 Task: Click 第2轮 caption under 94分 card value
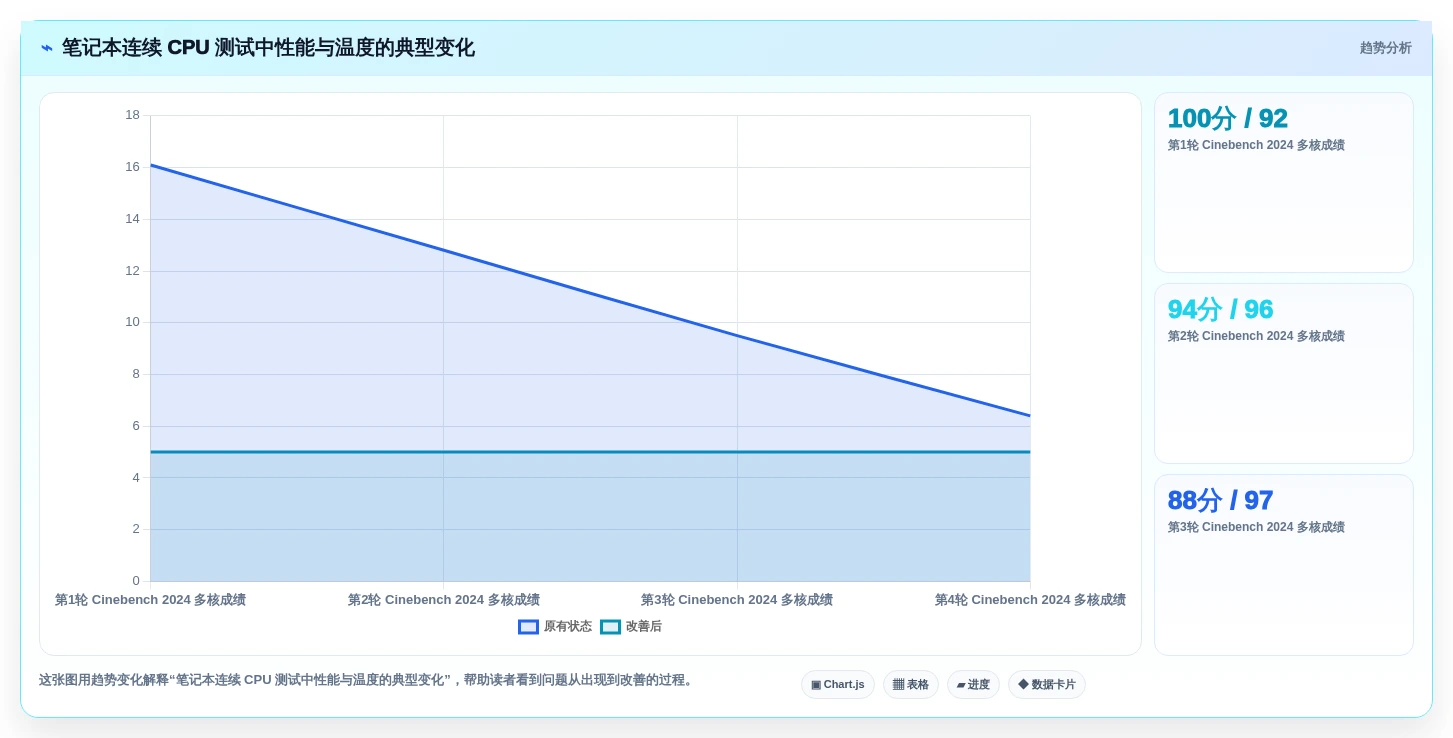[1256, 336]
